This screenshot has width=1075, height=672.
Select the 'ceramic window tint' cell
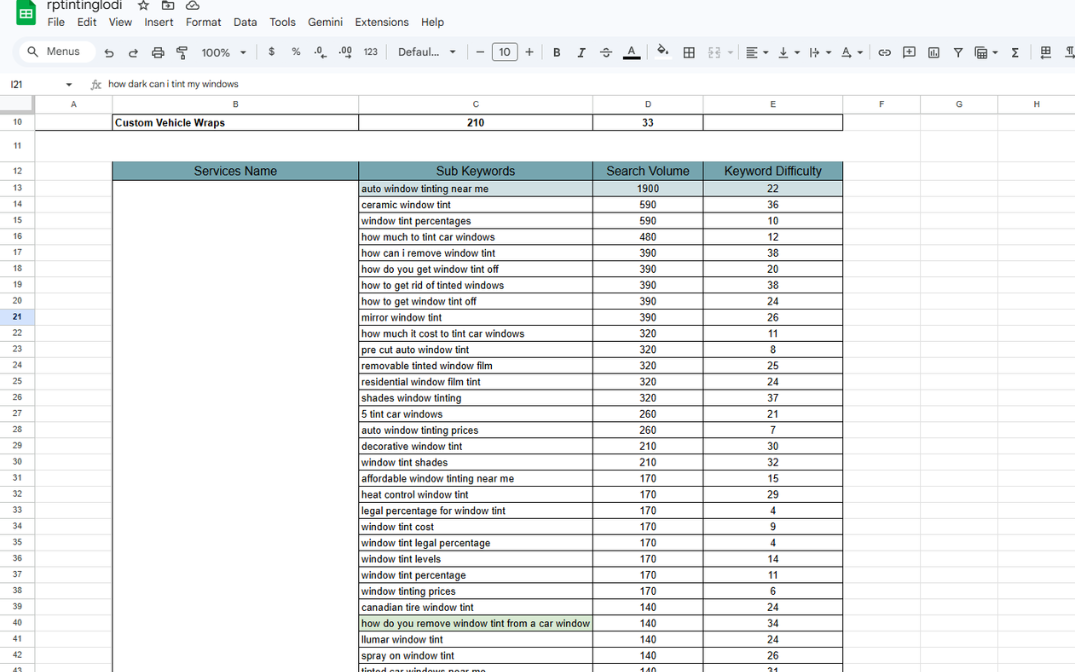click(x=475, y=205)
